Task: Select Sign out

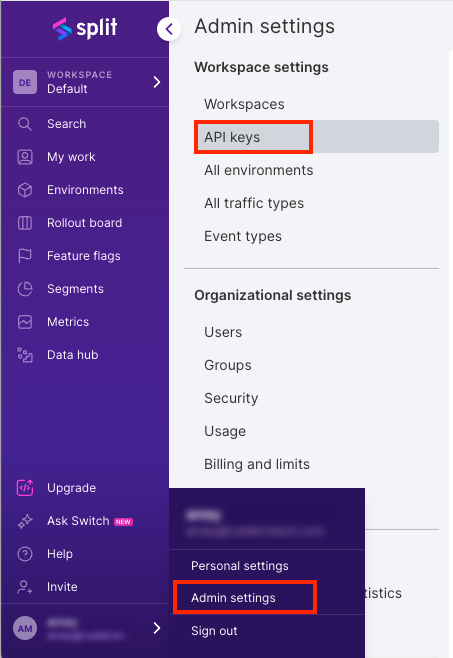Action: [x=214, y=631]
